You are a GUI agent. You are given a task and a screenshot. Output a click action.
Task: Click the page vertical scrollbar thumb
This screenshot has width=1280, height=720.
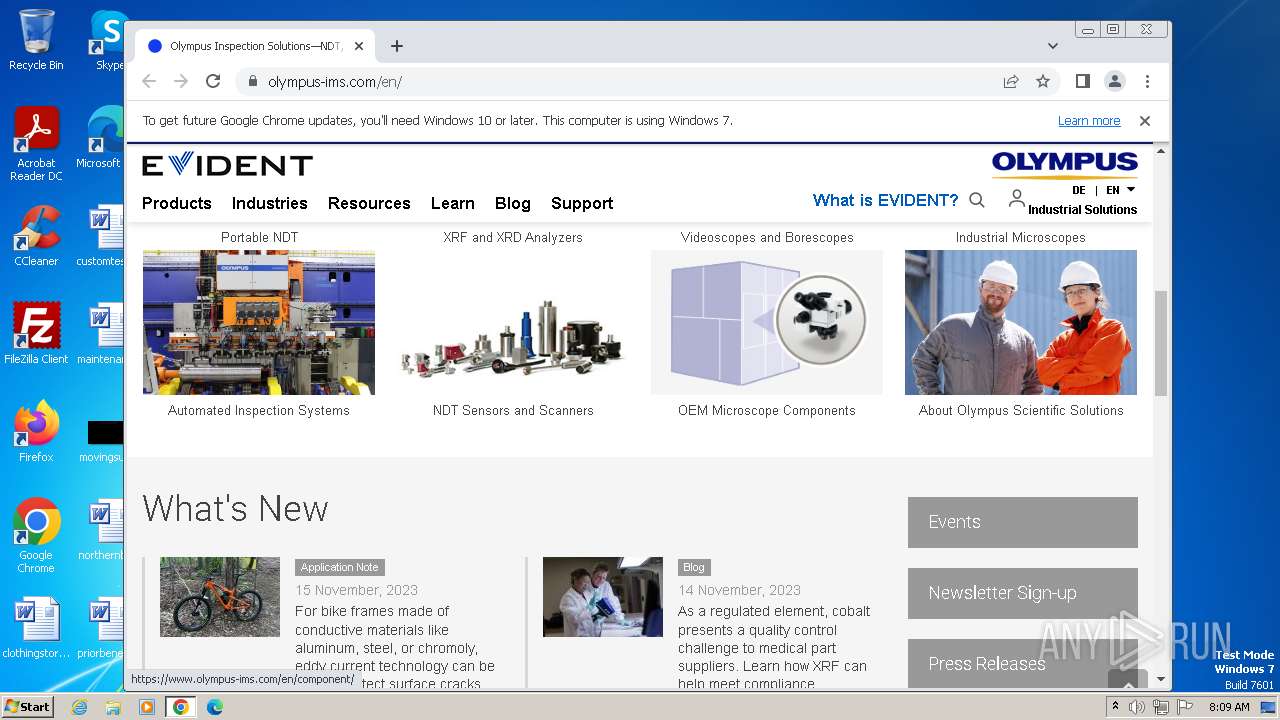[1160, 343]
